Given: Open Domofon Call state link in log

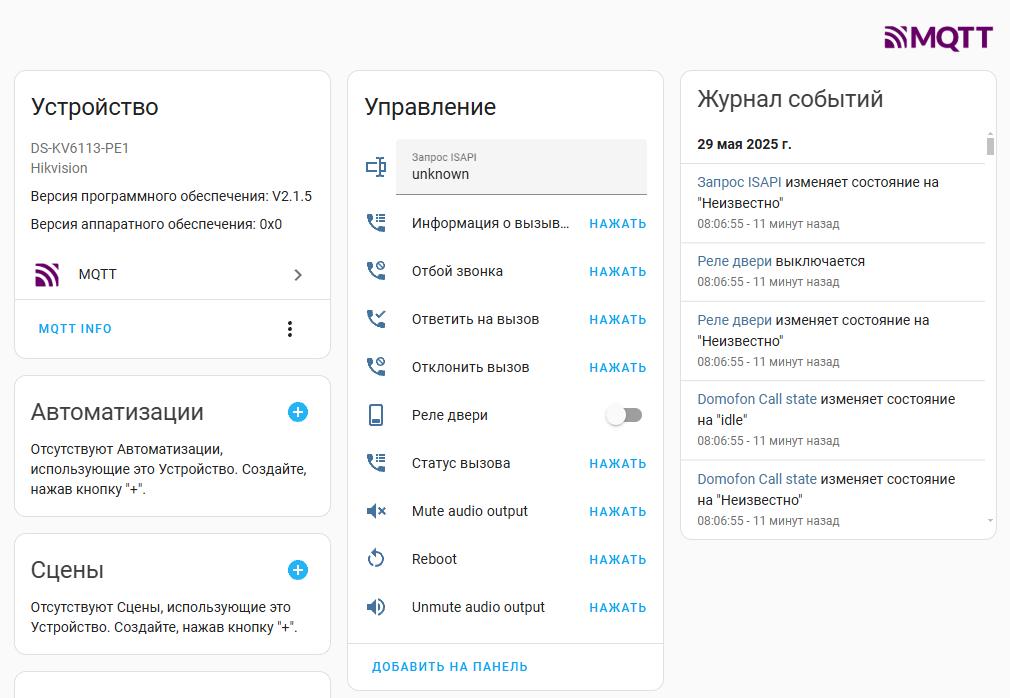Looking at the screenshot, I should pyautogui.click(x=757, y=399).
